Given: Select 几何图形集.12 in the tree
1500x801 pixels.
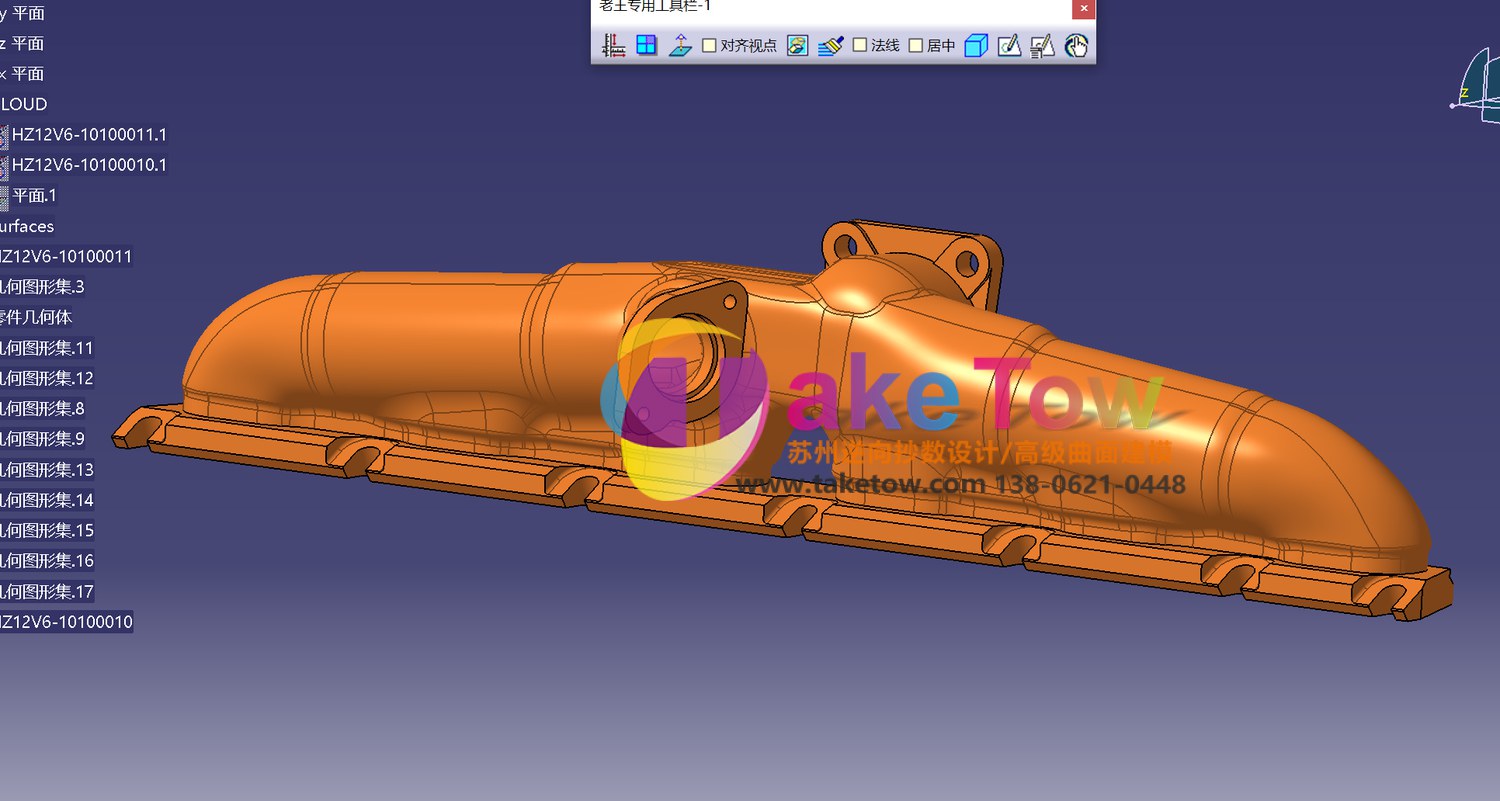Looking at the screenshot, I should coord(47,378).
